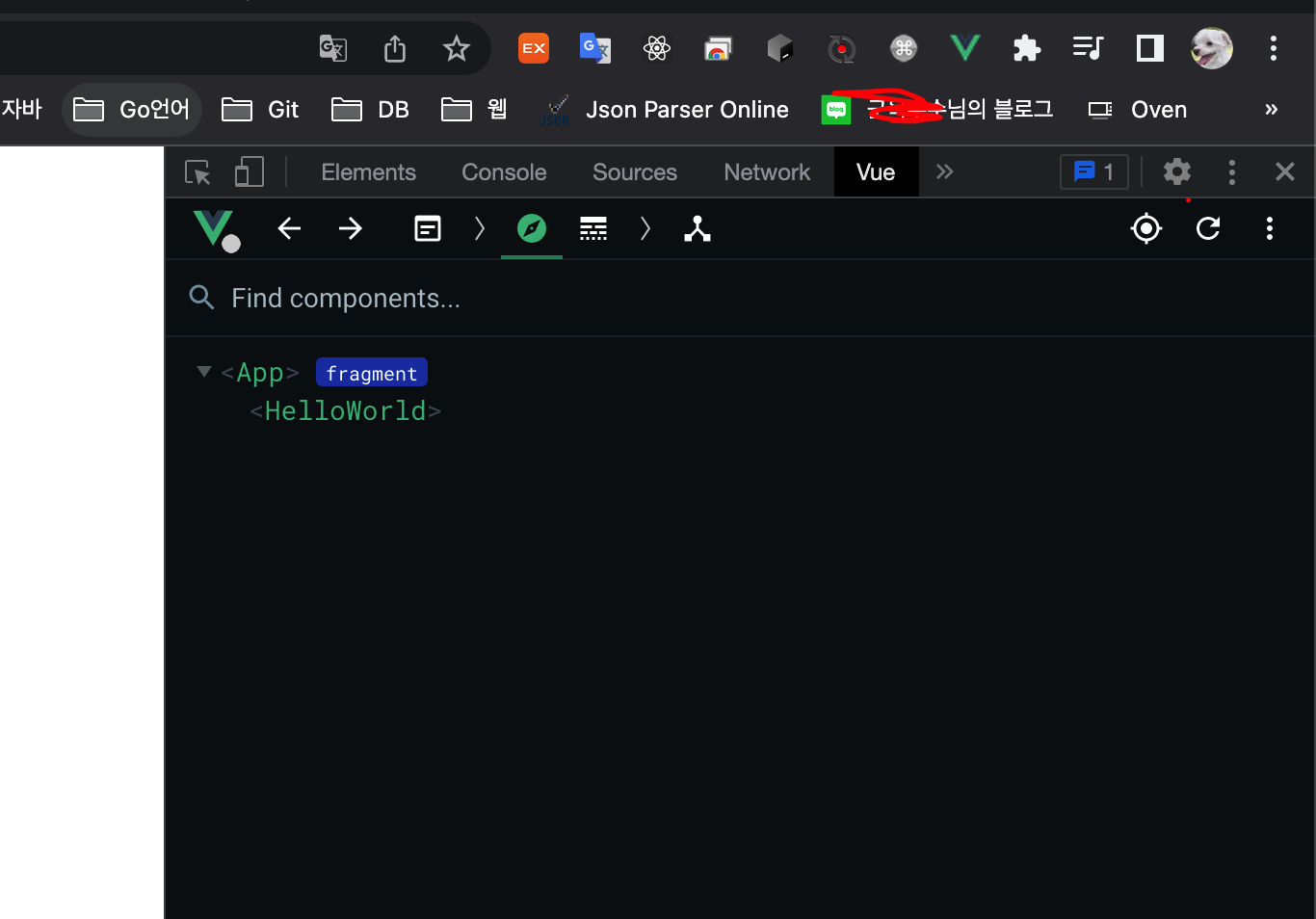This screenshot has height=919, width=1316.
Task: Open the 자바 bookmark folder
Action: click(21, 110)
